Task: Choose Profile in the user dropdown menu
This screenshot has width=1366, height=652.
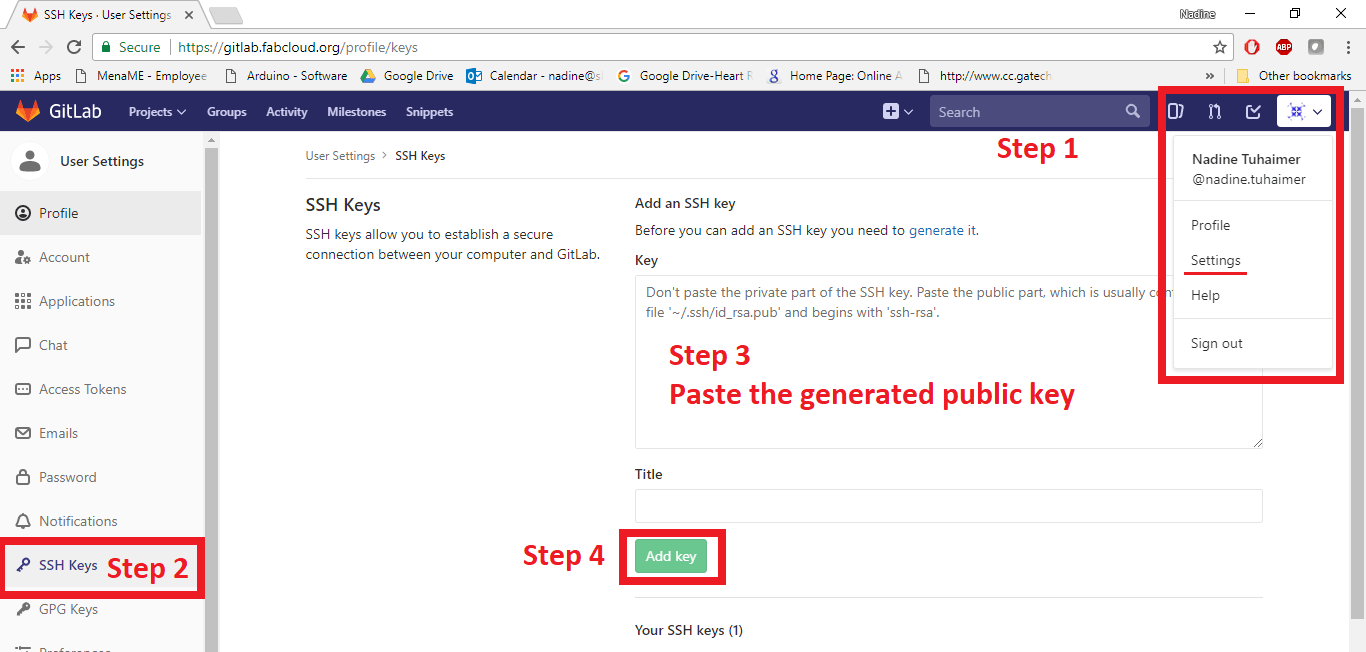Action: [1210, 225]
